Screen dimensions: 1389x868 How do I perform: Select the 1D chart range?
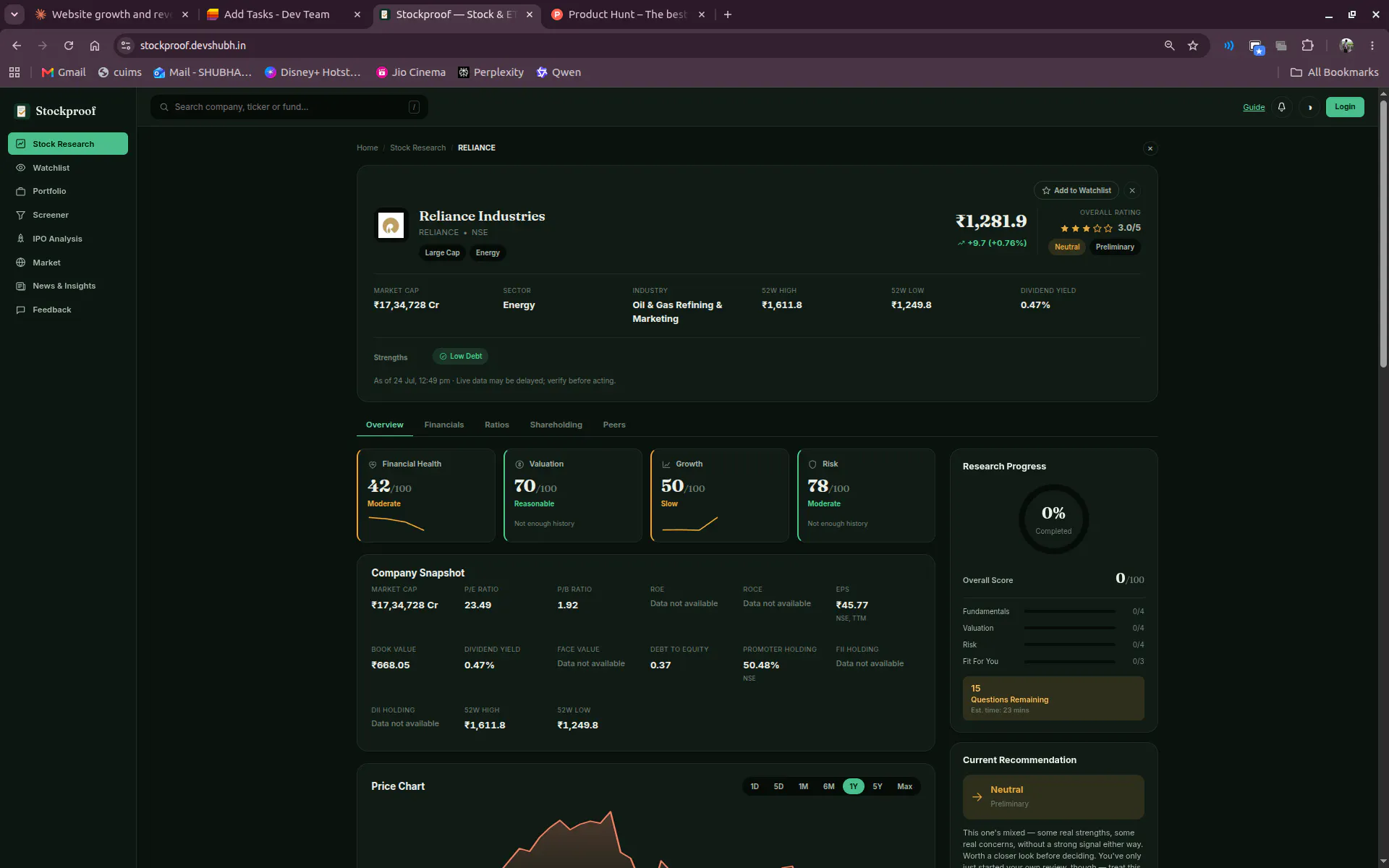[755, 786]
